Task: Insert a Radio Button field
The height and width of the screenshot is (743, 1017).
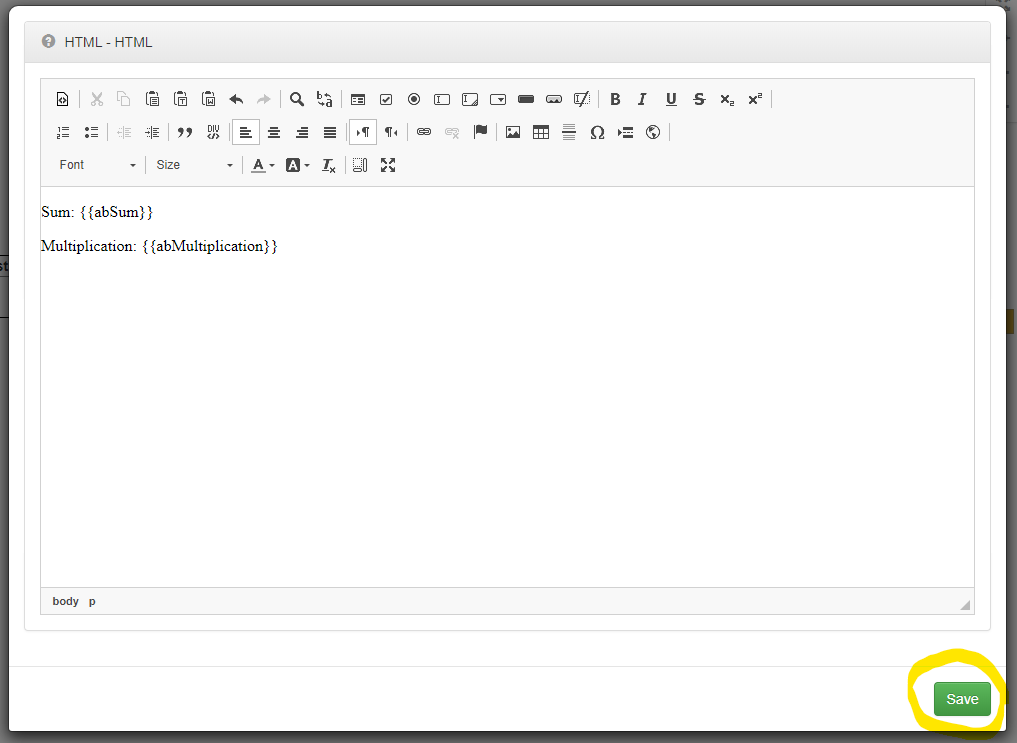Action: point(414,99)
